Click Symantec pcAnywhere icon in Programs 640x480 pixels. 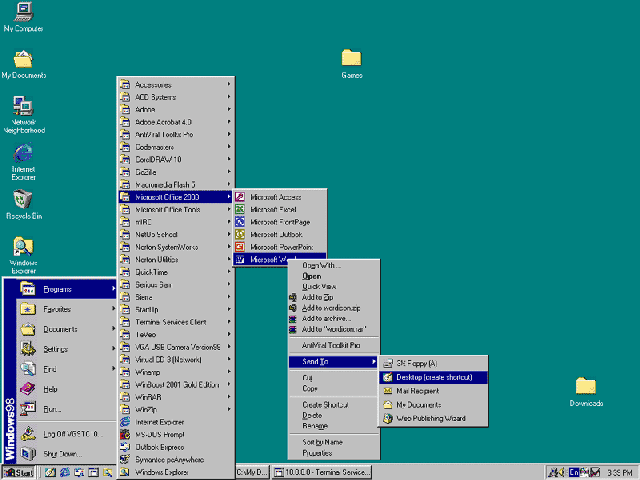pos(125,460)
